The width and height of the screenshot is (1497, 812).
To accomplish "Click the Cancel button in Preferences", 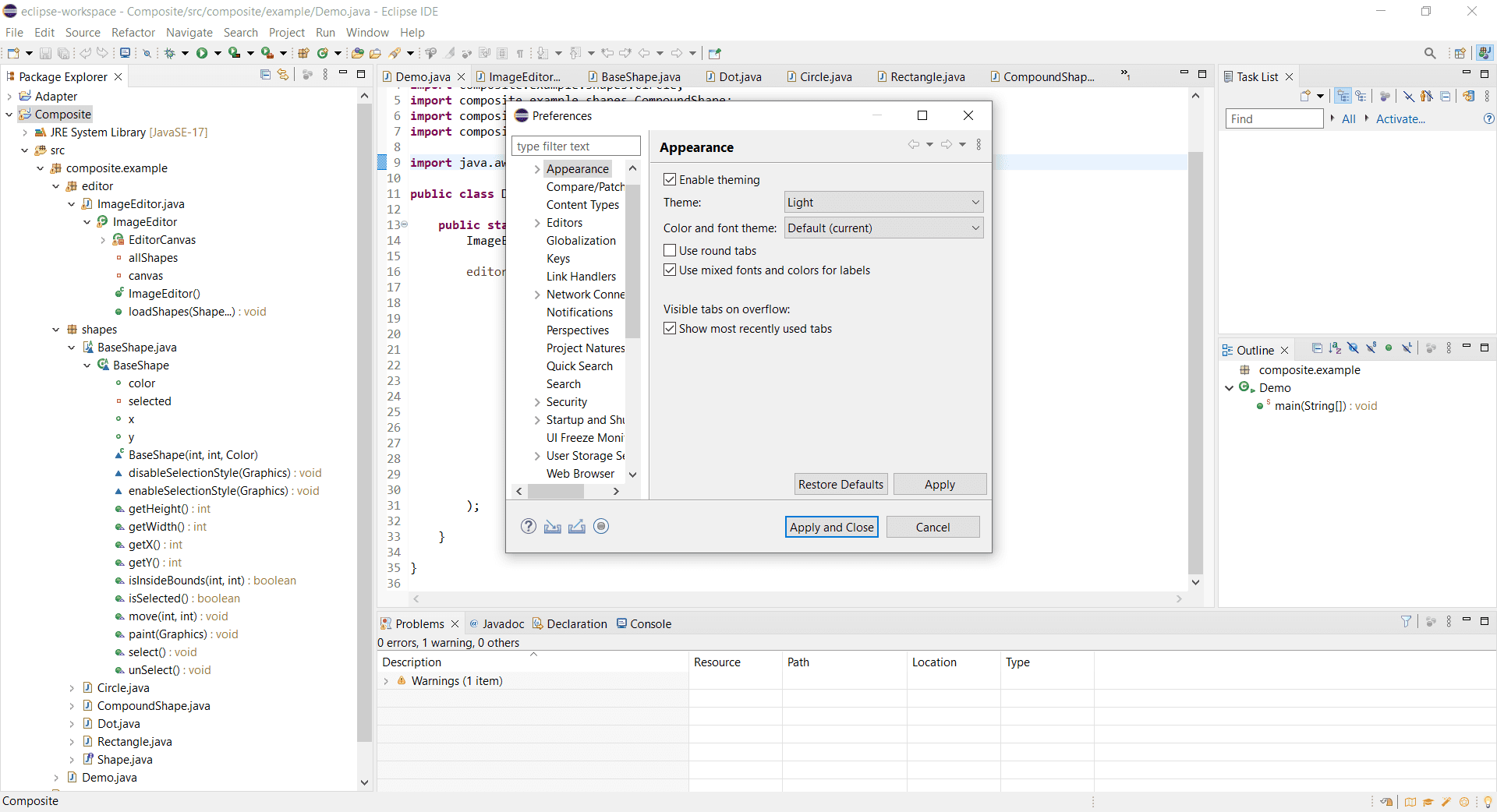I will (x=933, y=527).
